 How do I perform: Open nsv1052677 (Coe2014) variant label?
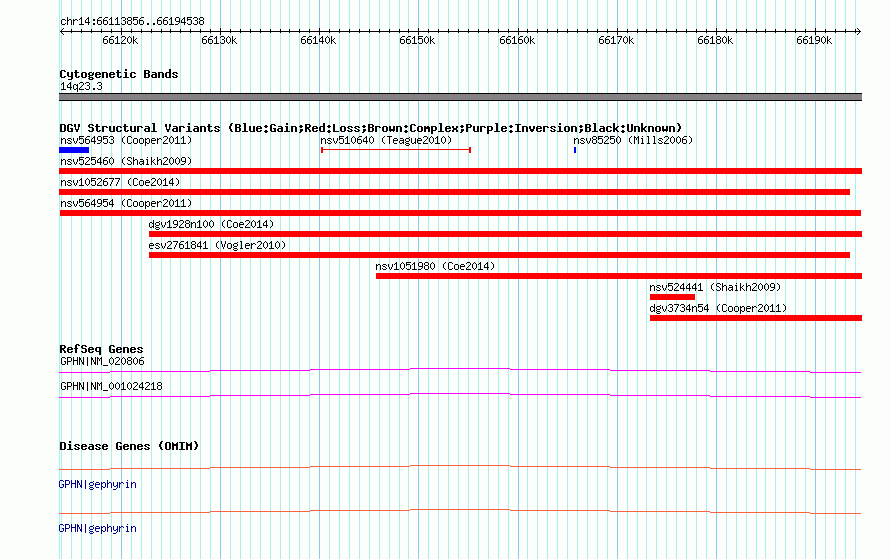point(120,182)
